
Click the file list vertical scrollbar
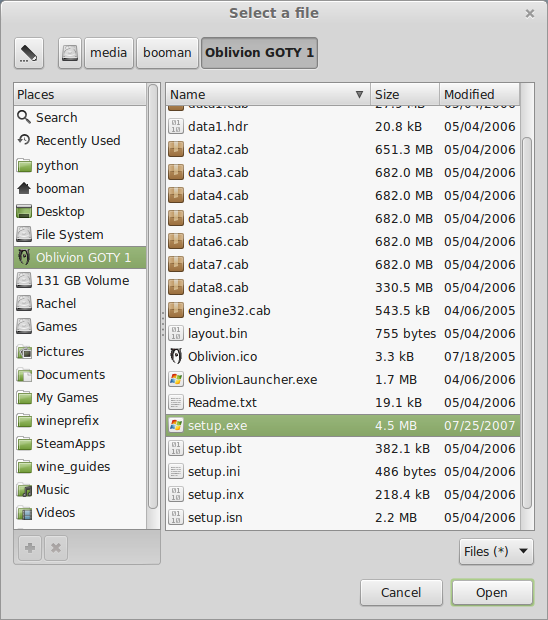coord(527,322)
